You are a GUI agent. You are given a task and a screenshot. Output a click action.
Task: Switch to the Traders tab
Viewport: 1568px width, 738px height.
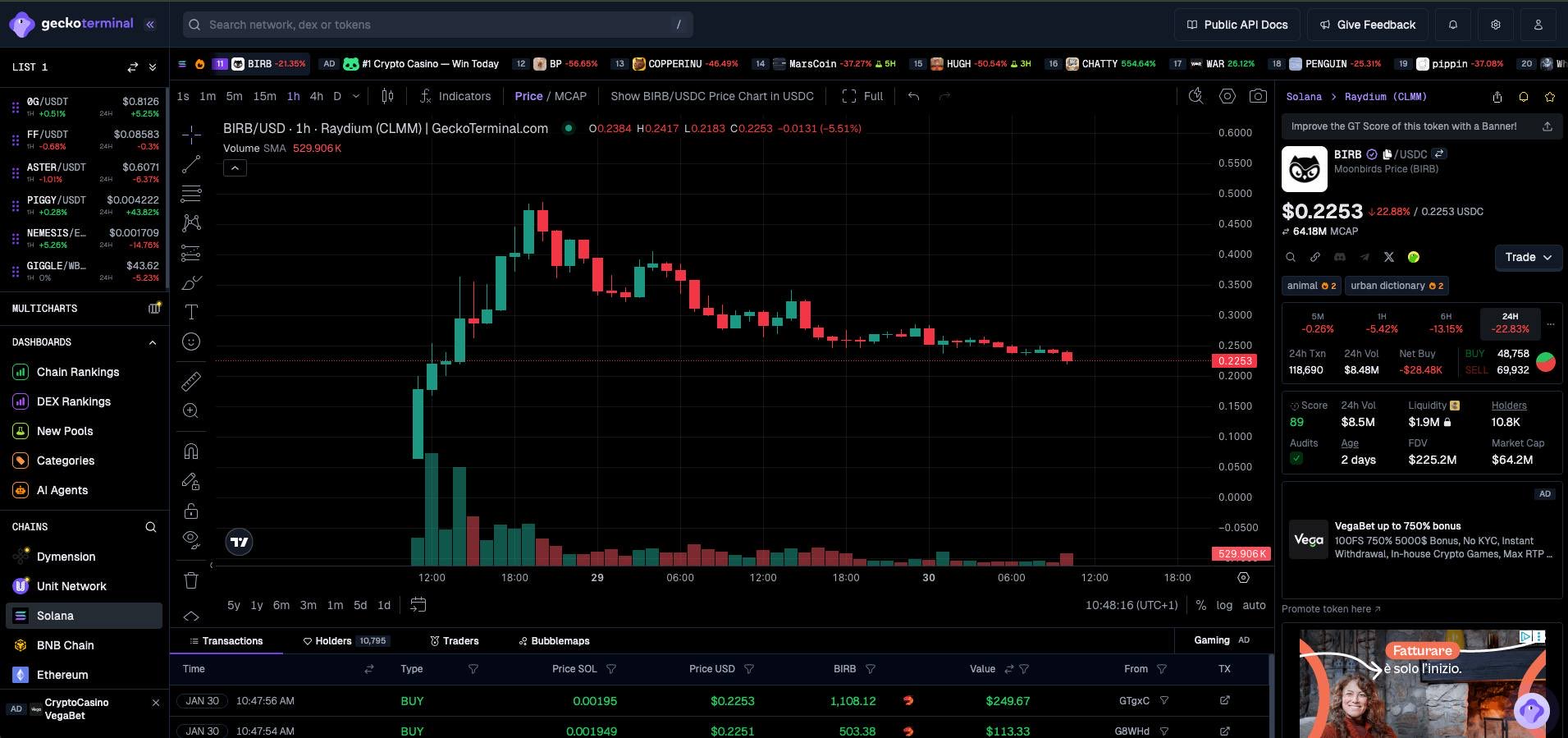(x=455, y=641)
